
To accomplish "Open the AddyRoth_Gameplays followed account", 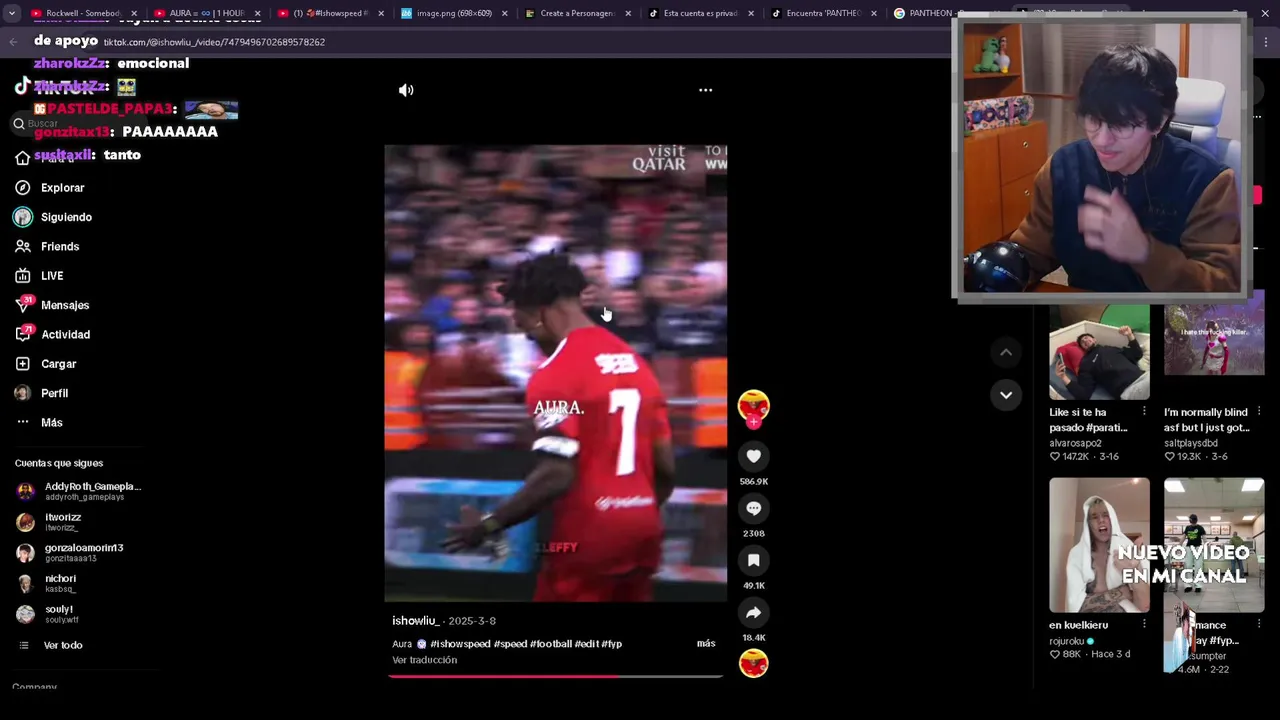I will coord(78,491).
